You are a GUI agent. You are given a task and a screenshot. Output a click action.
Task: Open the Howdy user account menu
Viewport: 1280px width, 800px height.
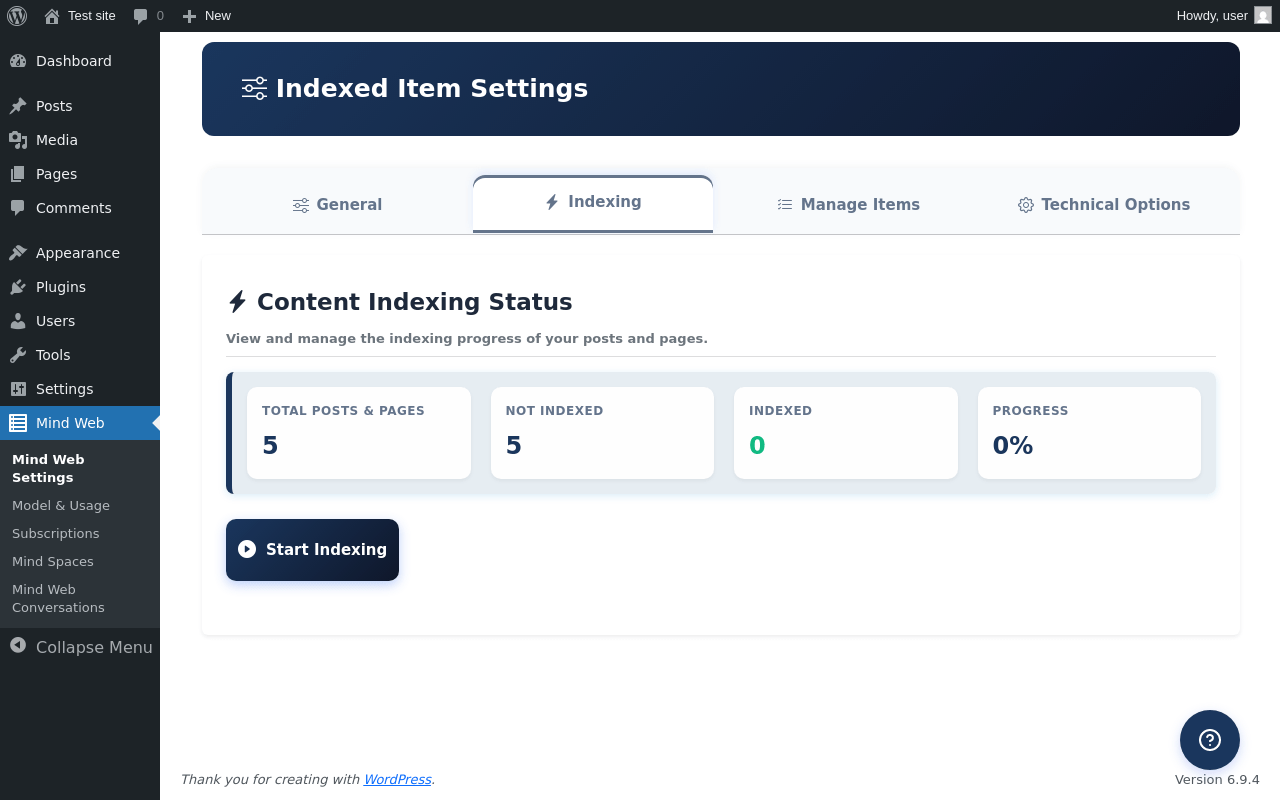pyautogui.click(x=1222, y=16)
